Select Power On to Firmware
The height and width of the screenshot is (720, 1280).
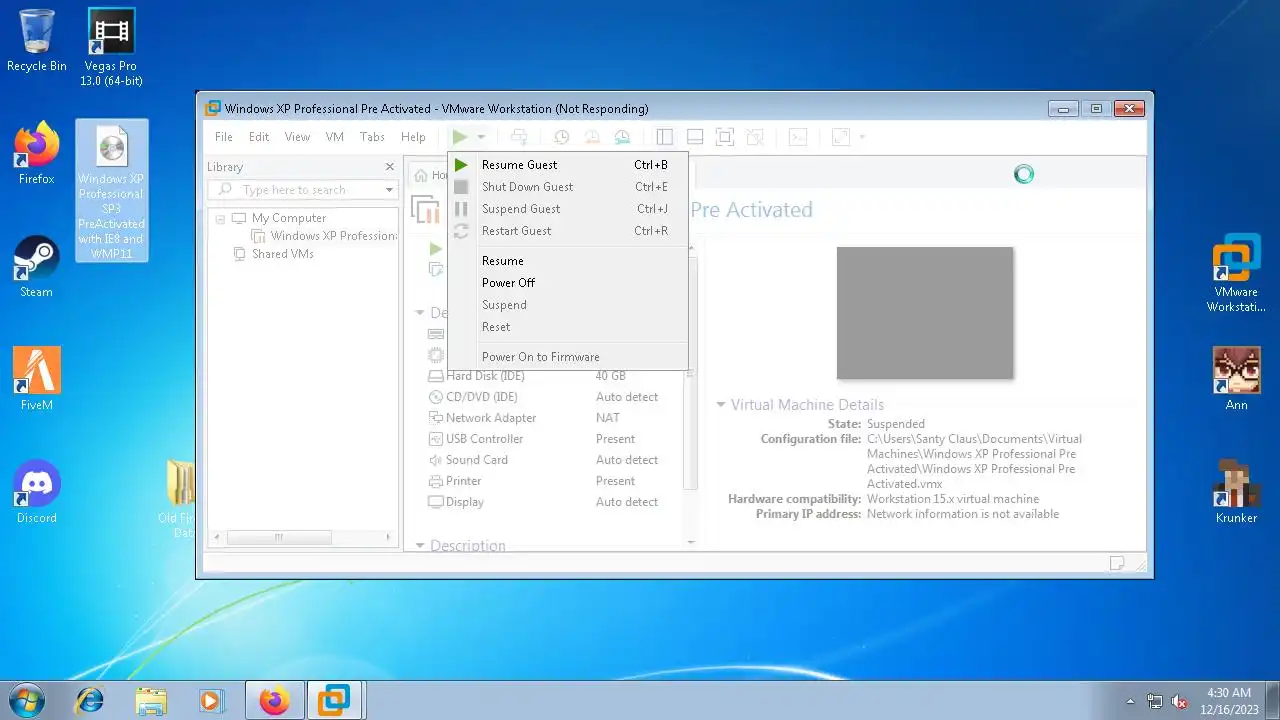click(x=567, y=357)
